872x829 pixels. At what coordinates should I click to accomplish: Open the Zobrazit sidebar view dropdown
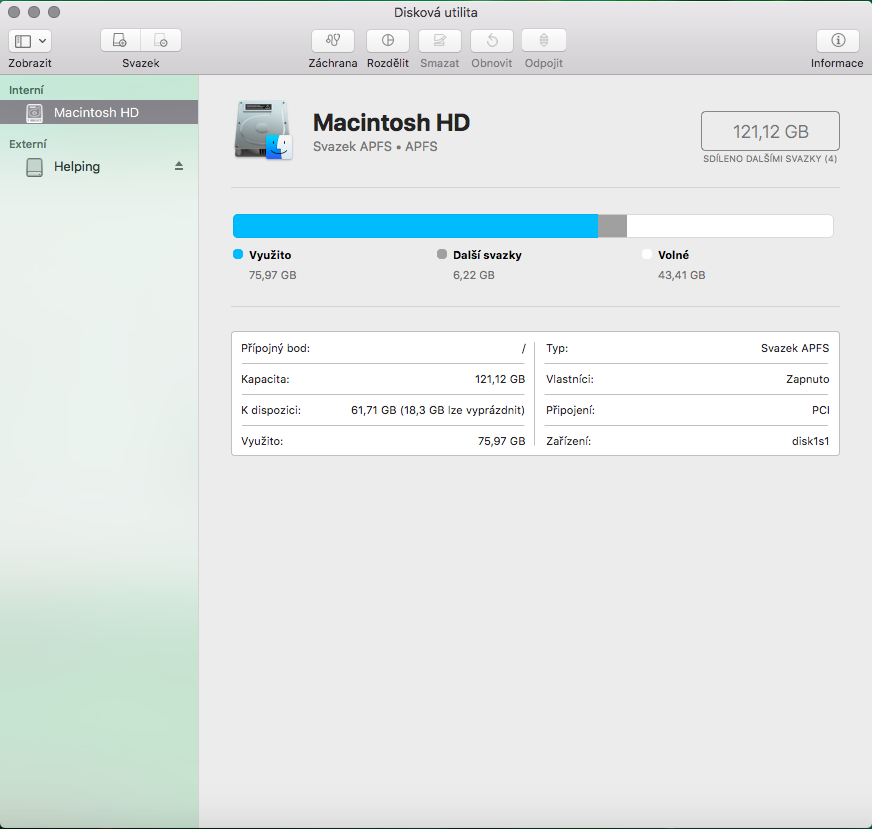[30, 41]
